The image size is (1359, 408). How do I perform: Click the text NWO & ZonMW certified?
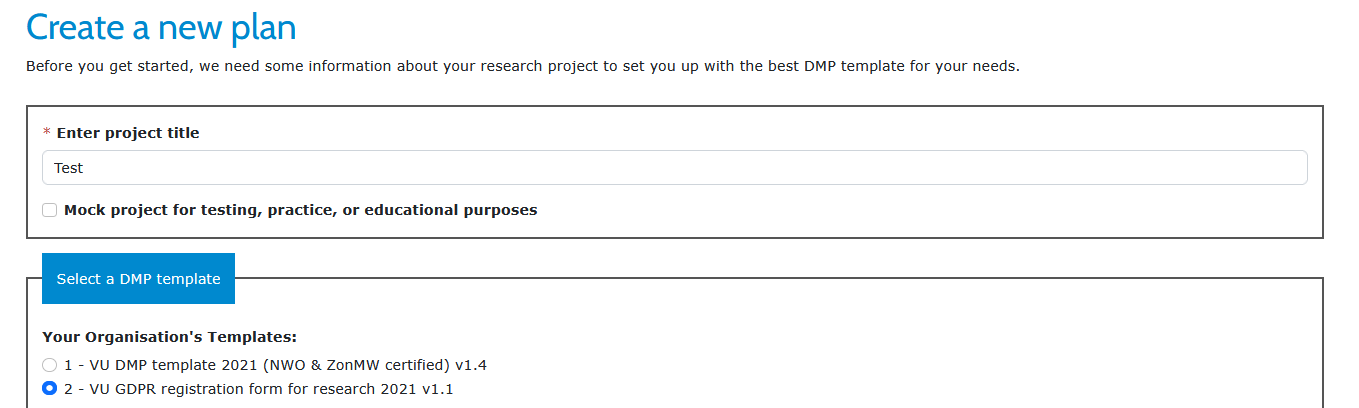(x=340, y=365)
